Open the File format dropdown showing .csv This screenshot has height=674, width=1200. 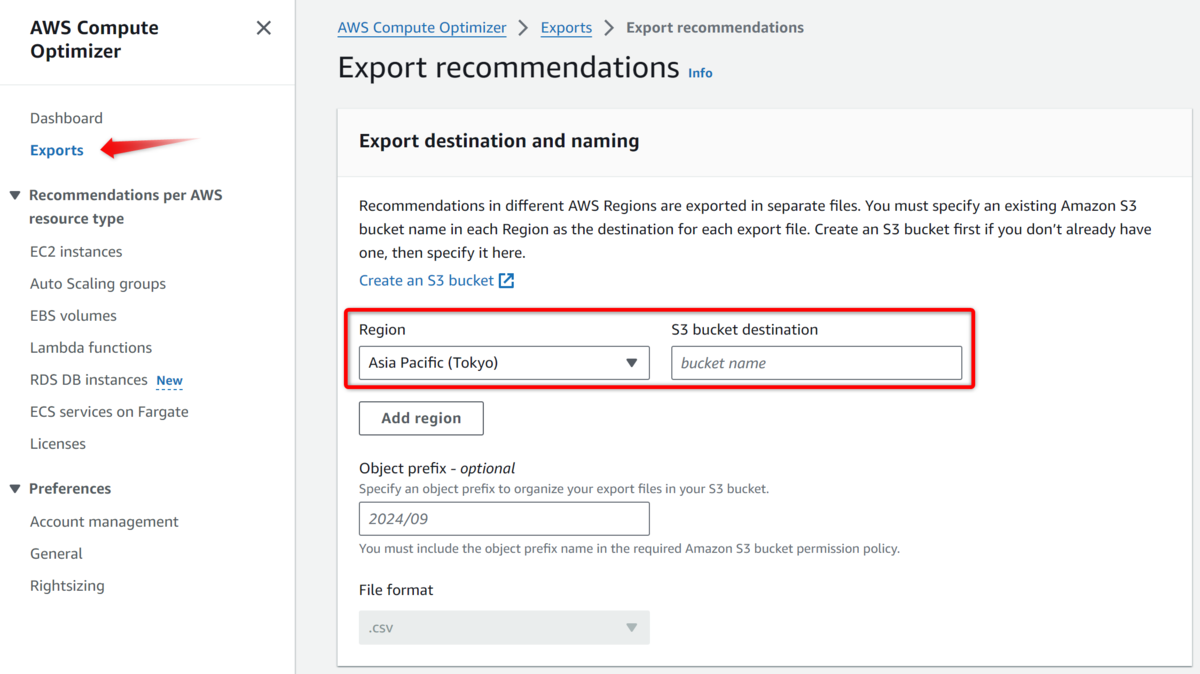[504, 628]
